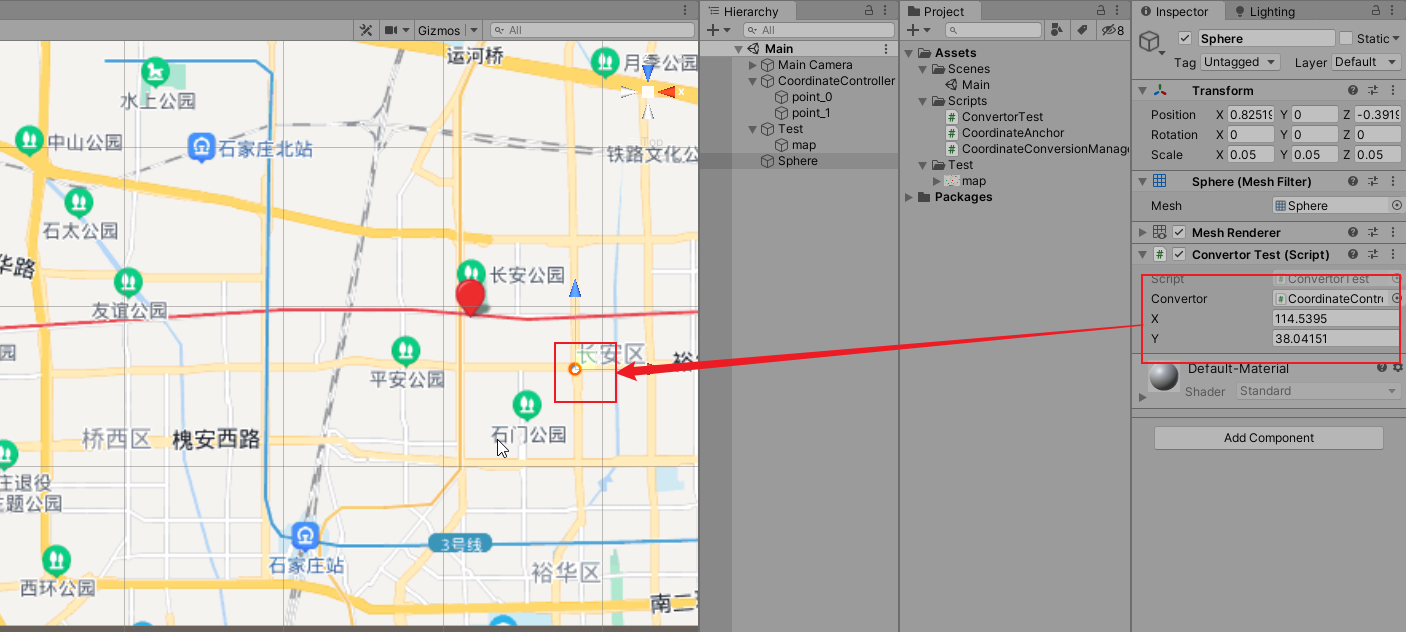1406x632 pixels.
Task: Toggle hidden packages visibility in Project
Action: 1112,31
